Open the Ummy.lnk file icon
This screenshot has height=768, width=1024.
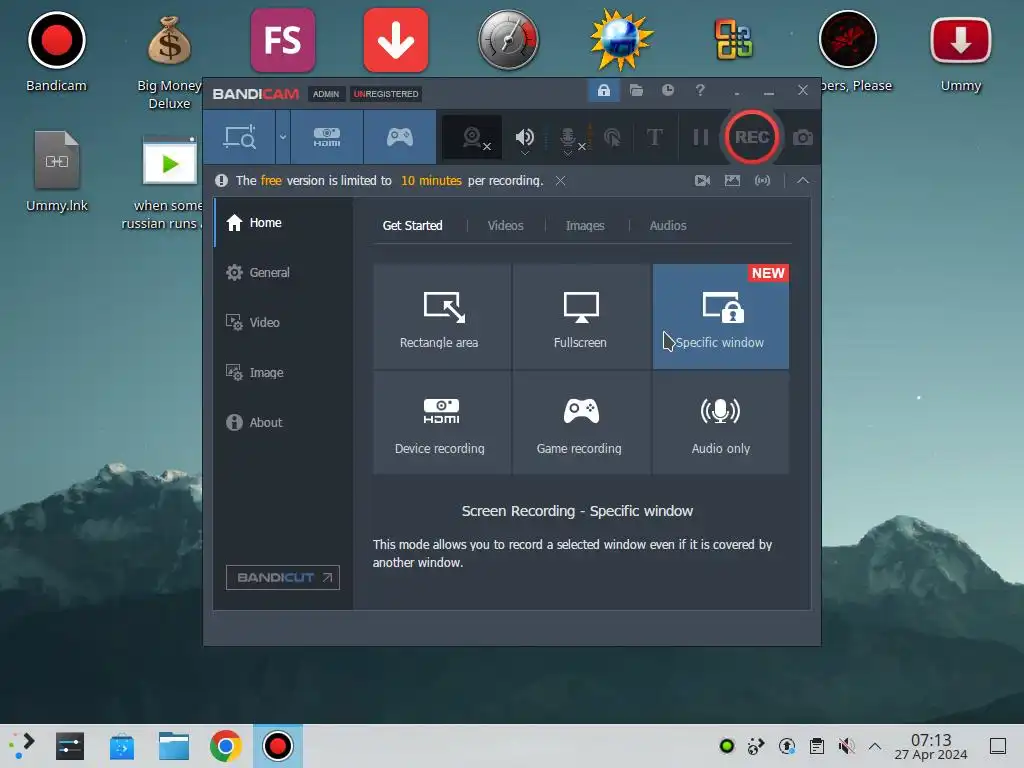point(57,172)
